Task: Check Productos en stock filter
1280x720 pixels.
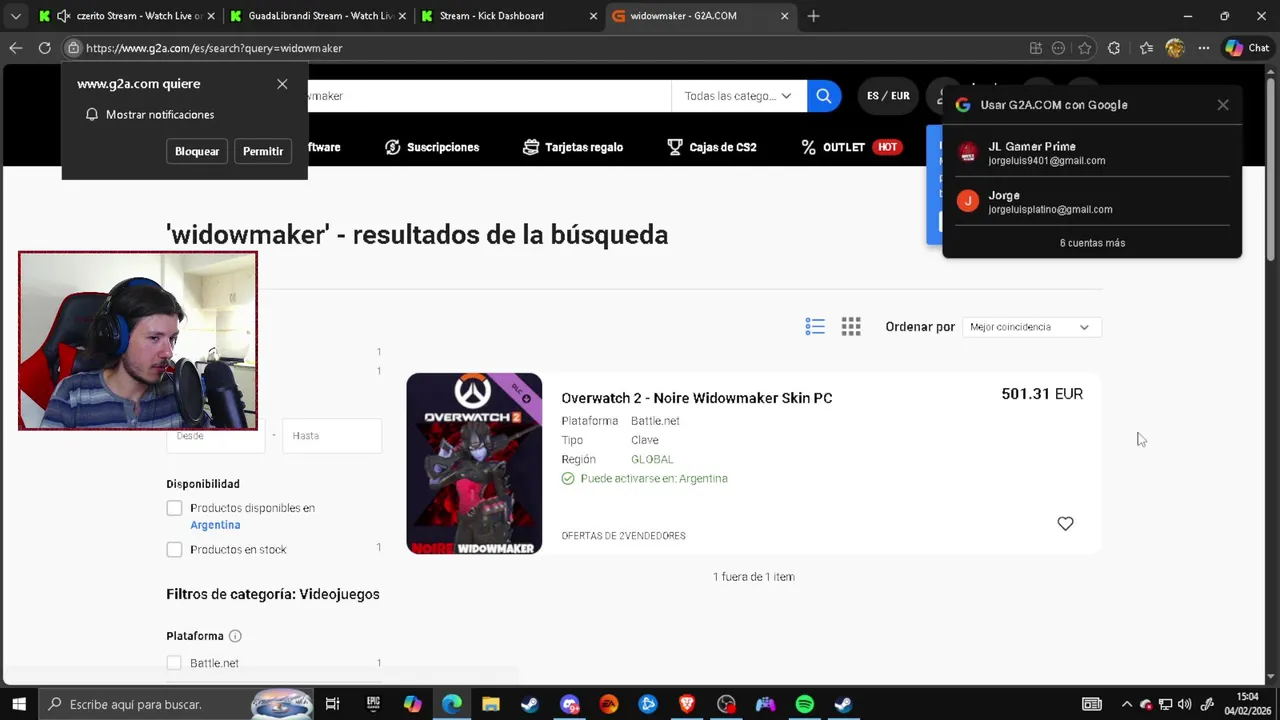Action: click(174, 549)
